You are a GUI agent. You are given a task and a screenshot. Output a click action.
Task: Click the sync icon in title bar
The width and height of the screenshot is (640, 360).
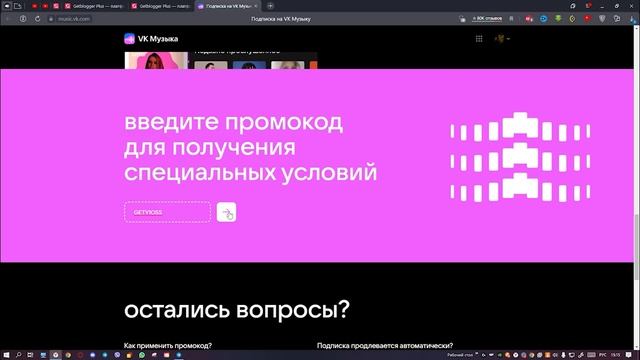tap(573, 6)
